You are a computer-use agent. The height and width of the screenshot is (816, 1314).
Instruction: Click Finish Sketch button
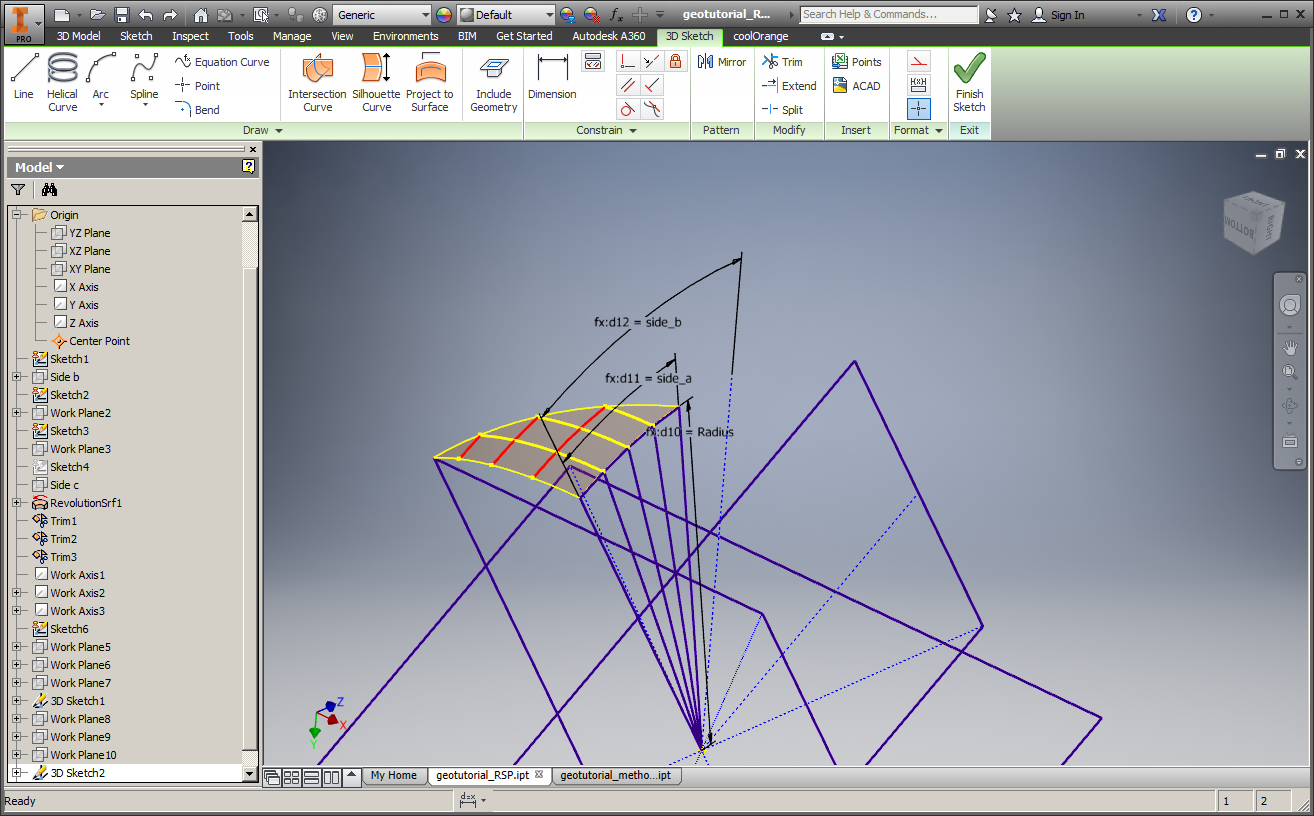[969, 82]
